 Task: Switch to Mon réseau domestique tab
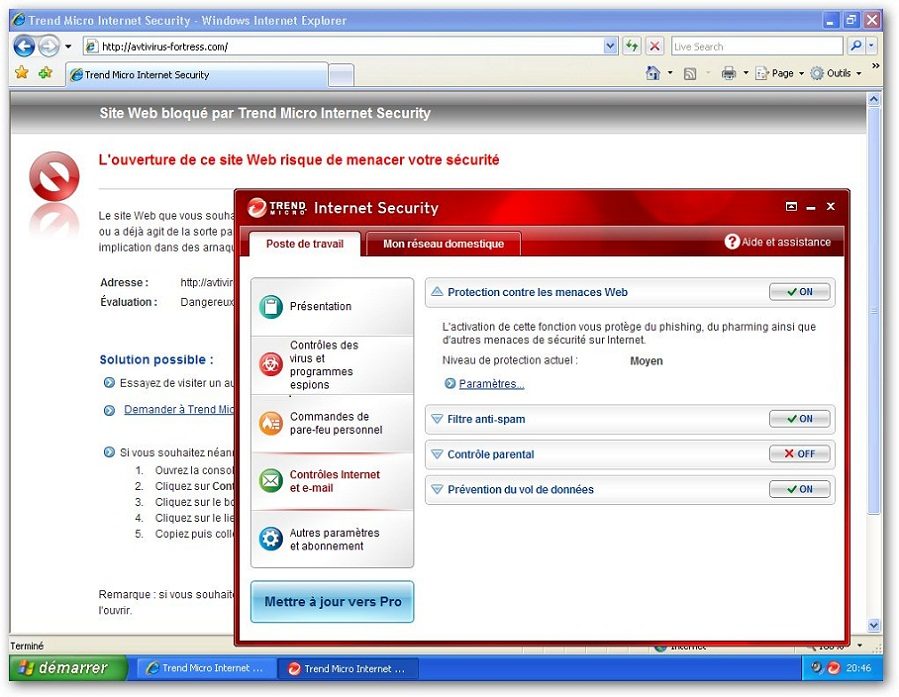pos(443,244)
